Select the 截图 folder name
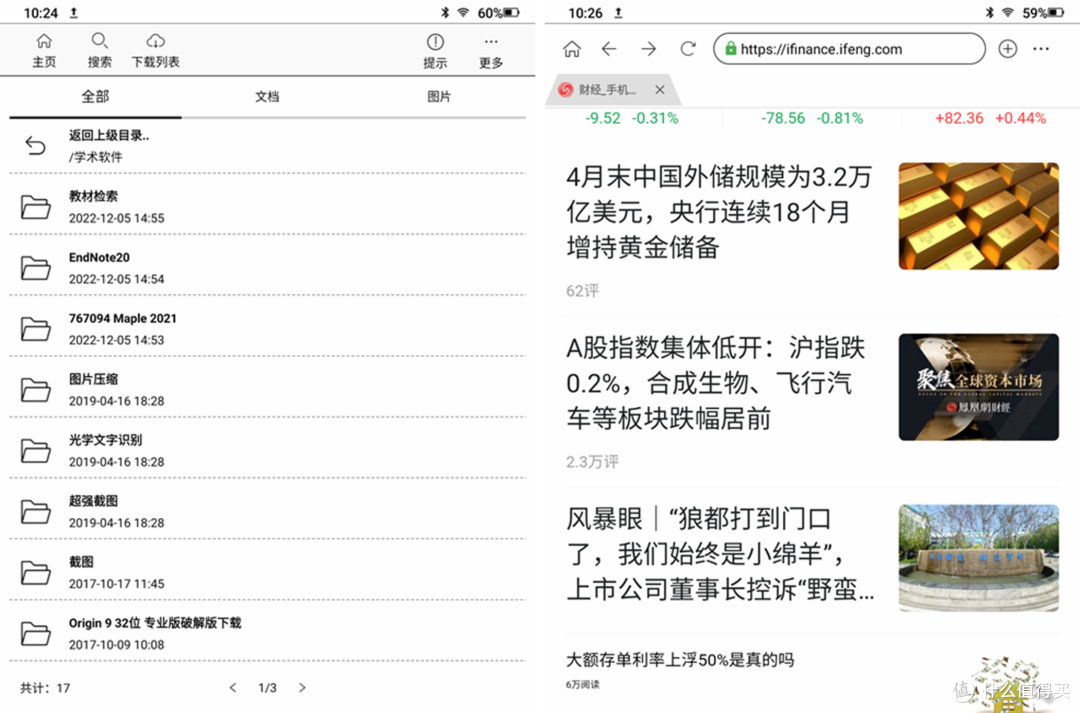This screenshot has width=1080, height=713. (x=81, y=561)
